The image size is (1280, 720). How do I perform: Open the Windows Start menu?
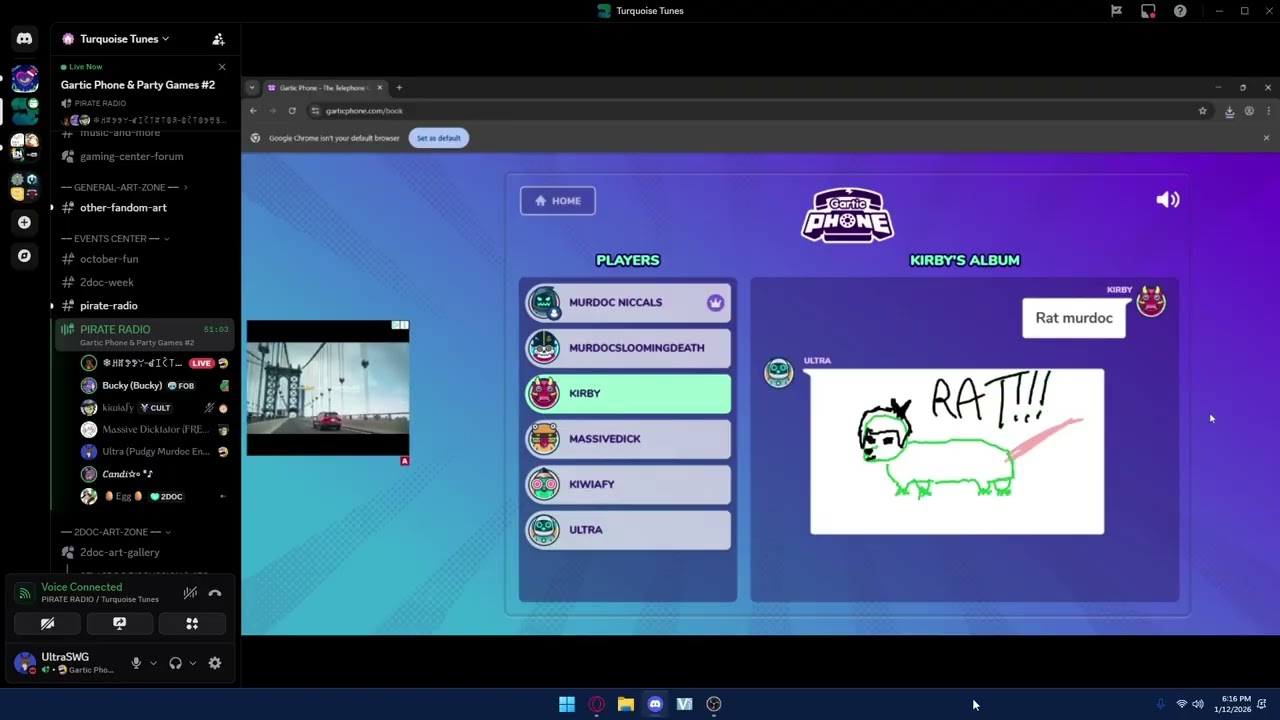567,704
